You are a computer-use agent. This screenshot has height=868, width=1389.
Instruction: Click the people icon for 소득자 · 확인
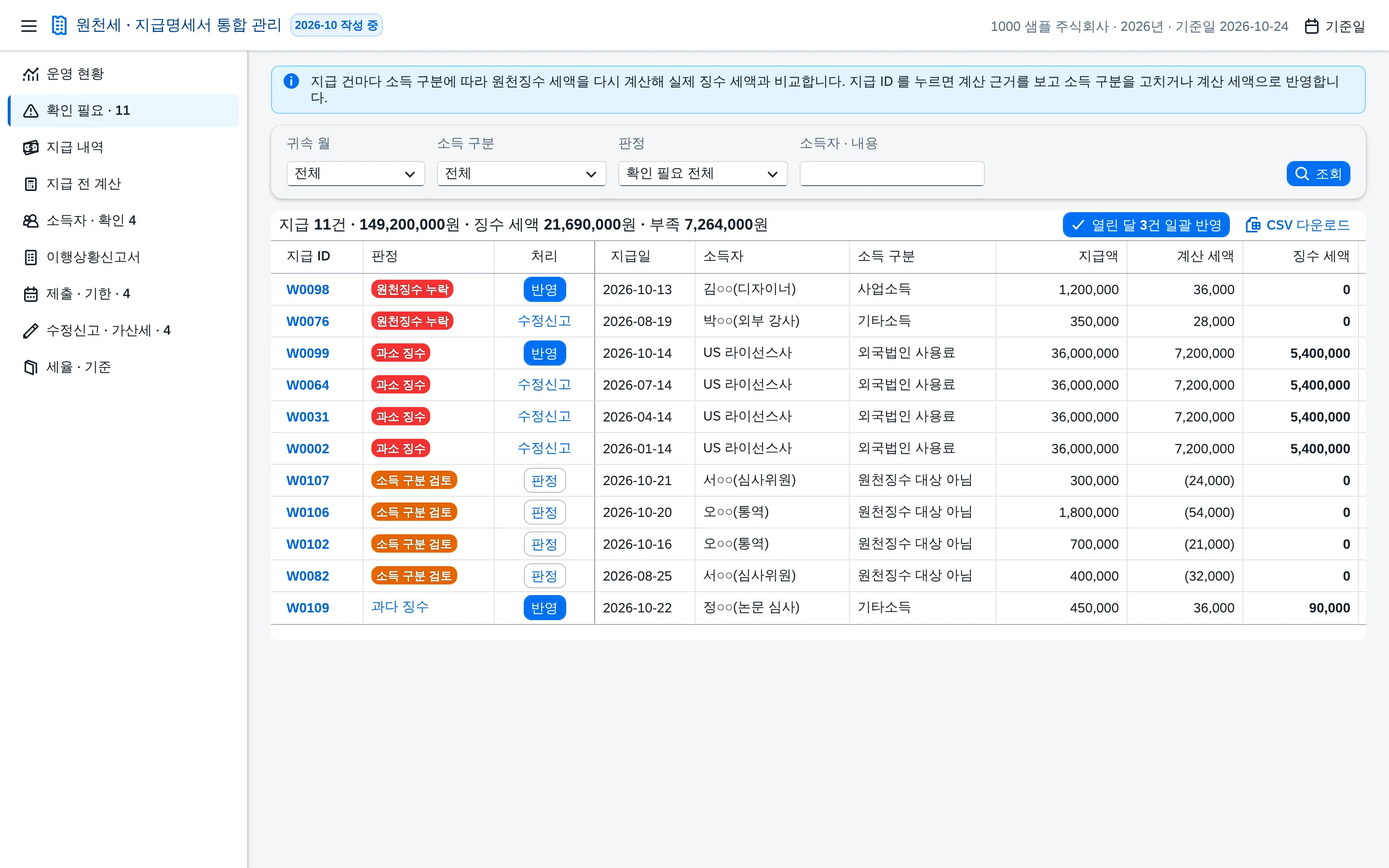(x=30, y=221)
